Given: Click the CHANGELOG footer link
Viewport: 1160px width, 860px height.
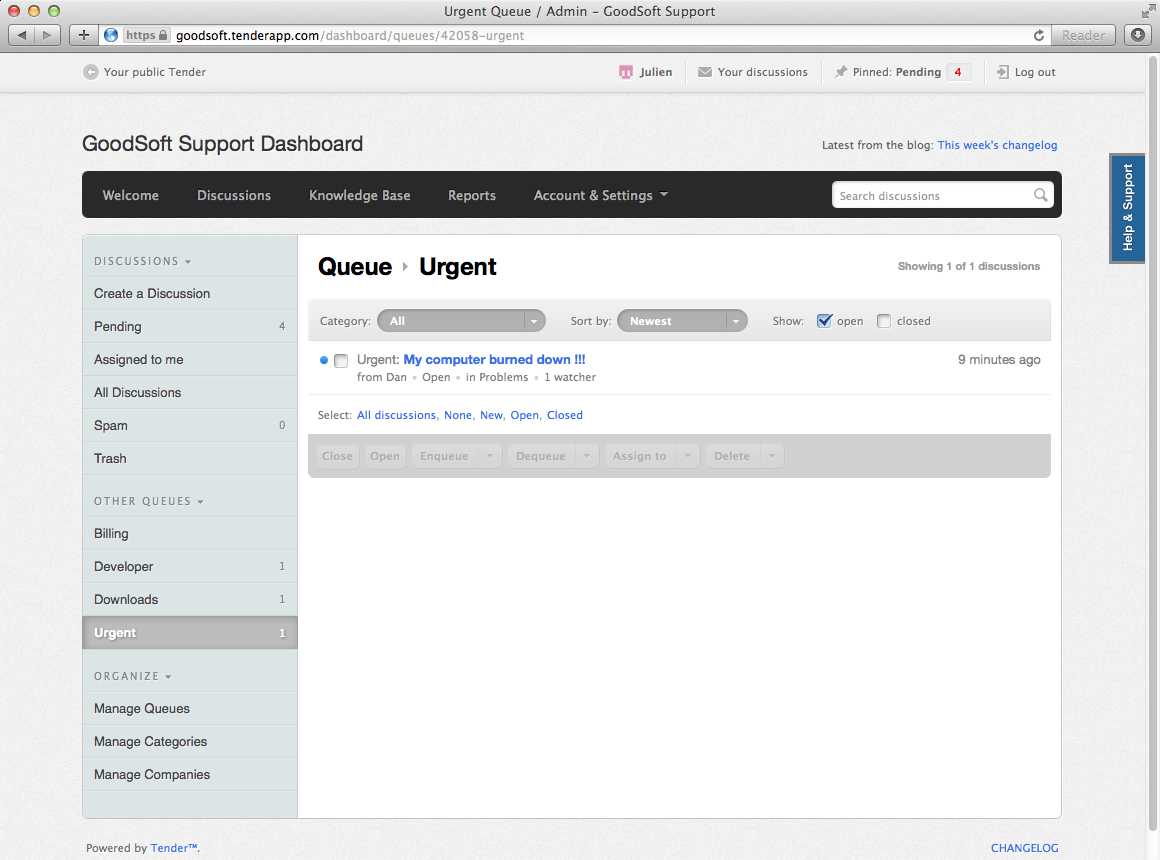Looking at the screenshot, I should click(x=1025, y=848).
